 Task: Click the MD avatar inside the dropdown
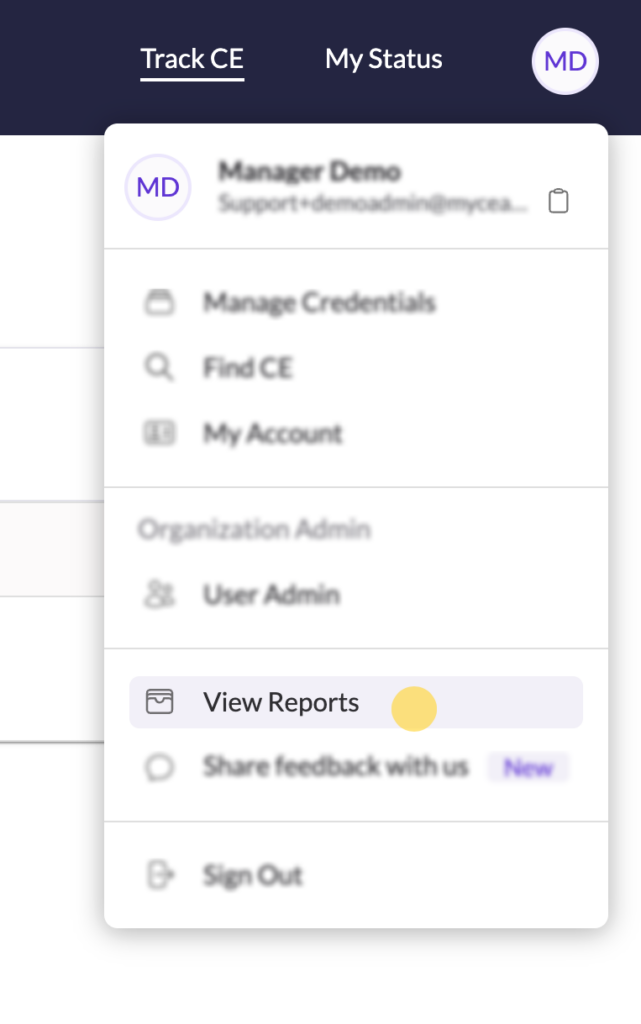point(158,187)
